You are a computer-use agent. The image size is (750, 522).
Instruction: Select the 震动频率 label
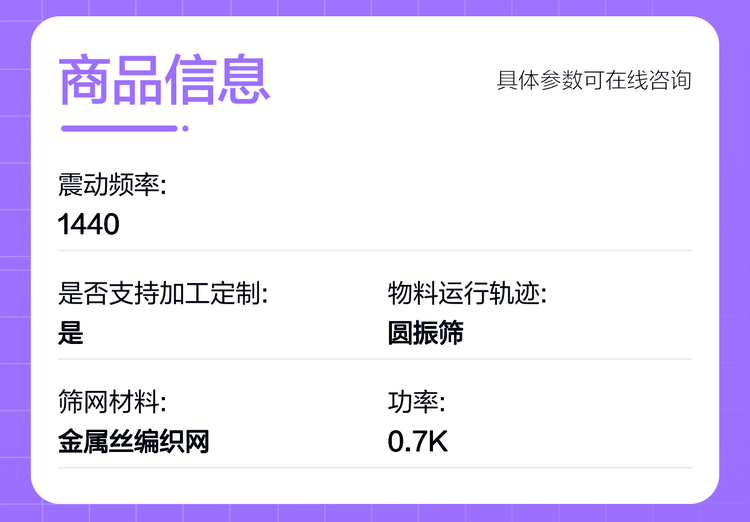[112, 185]
